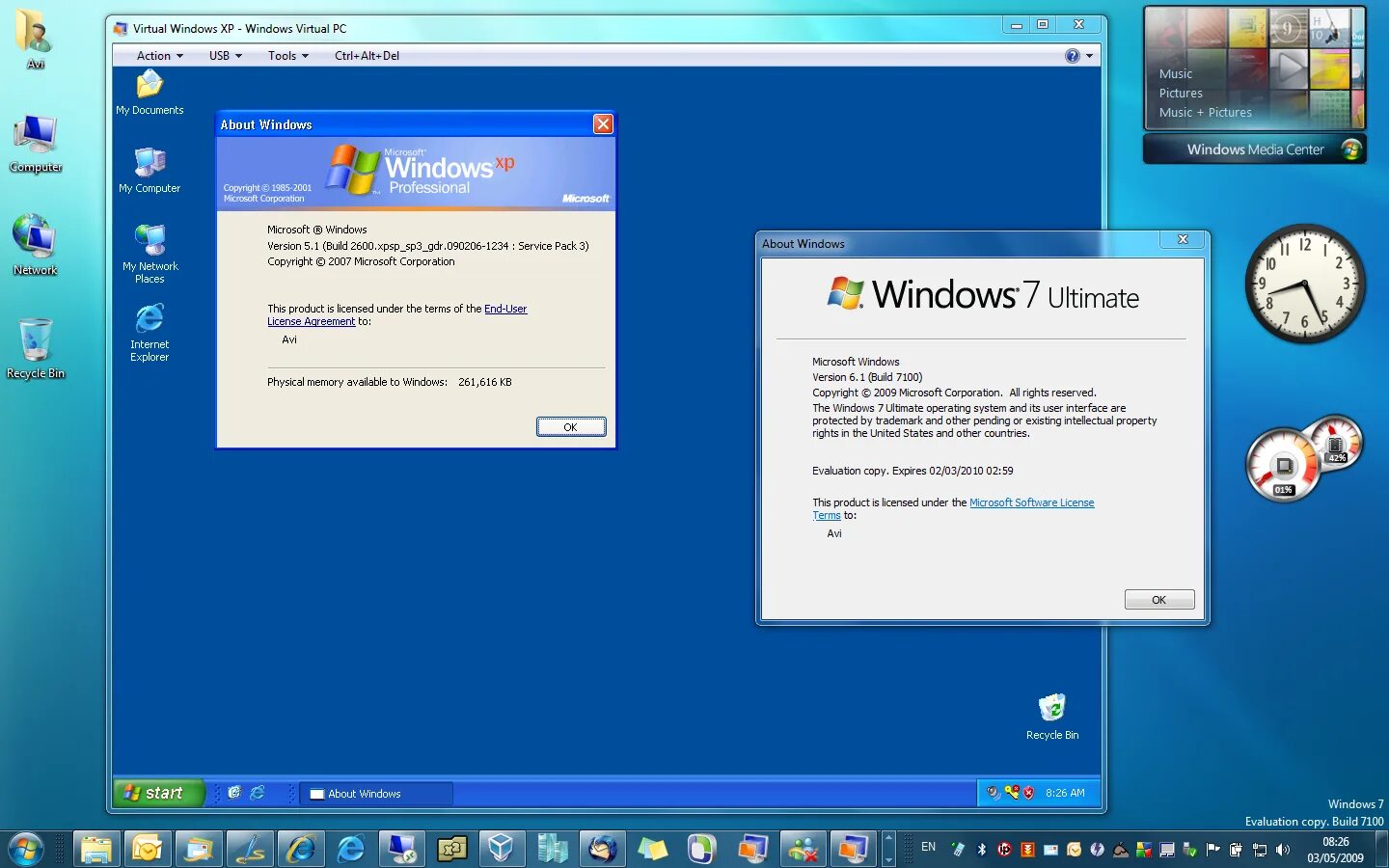
Task: Open My Computer on XP desktop
Action: pos(150,171)
